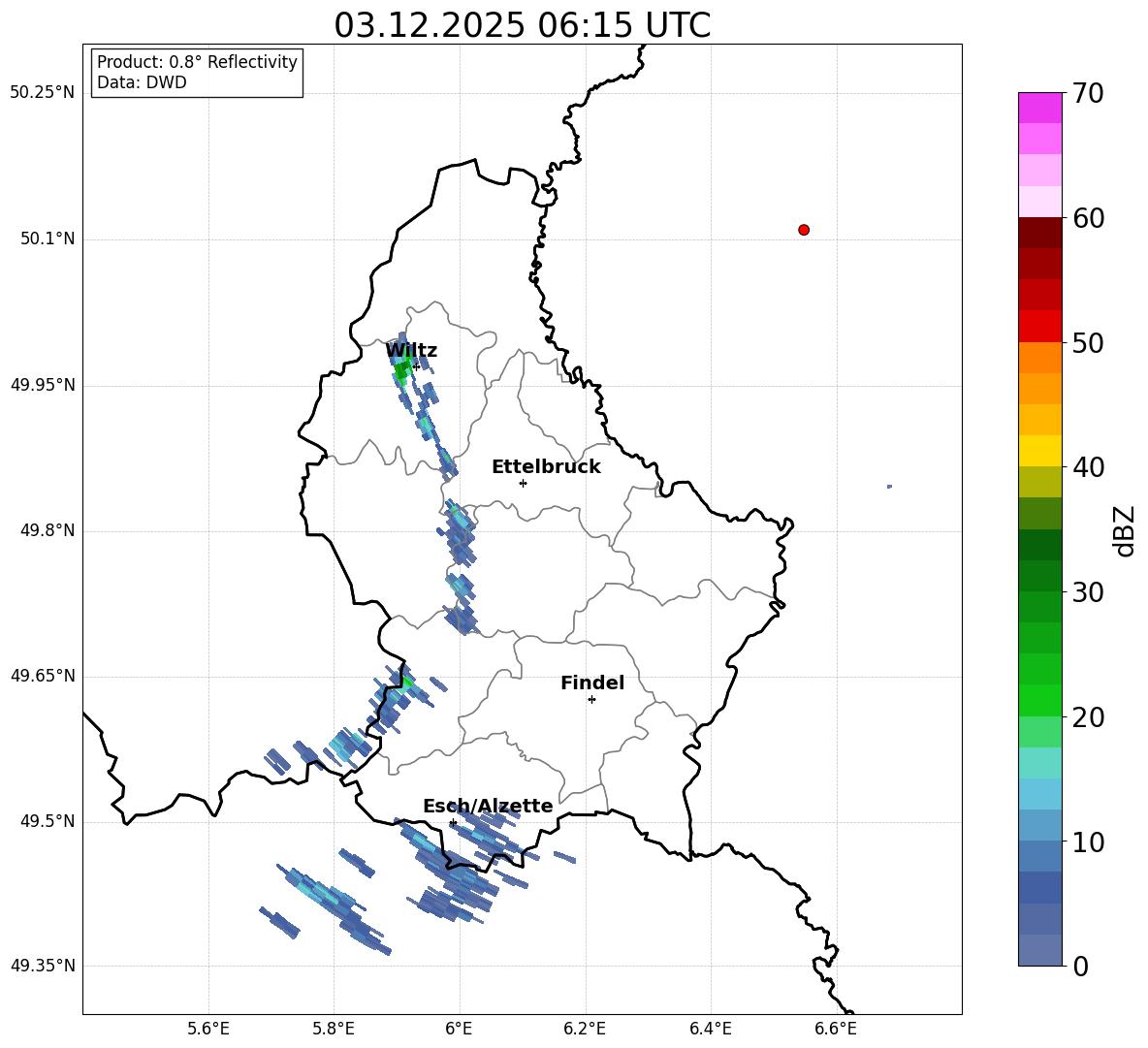Click the 5.8°E longitude label
1148x1048 pixels.
click(x=334, y=1029)
